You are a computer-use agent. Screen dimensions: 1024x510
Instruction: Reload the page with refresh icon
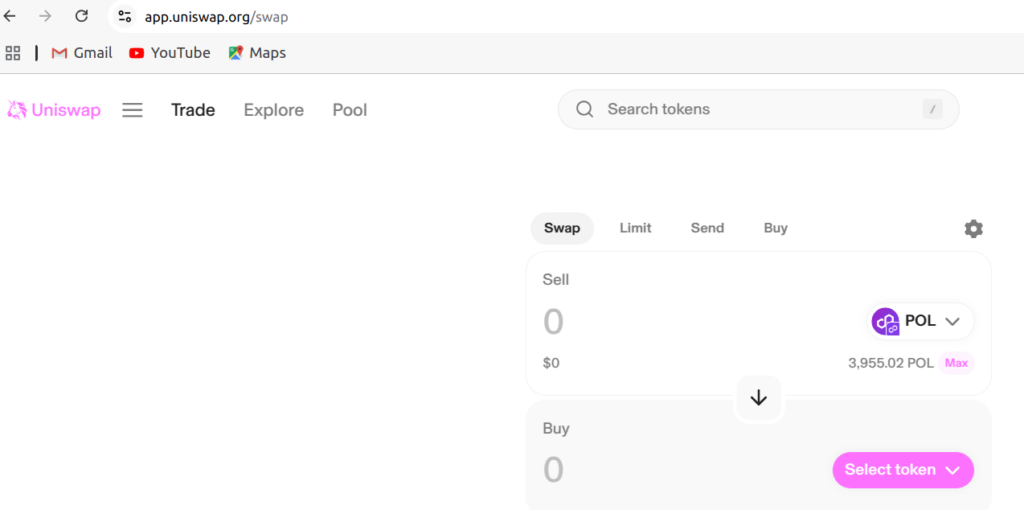(x=82, y=16)
